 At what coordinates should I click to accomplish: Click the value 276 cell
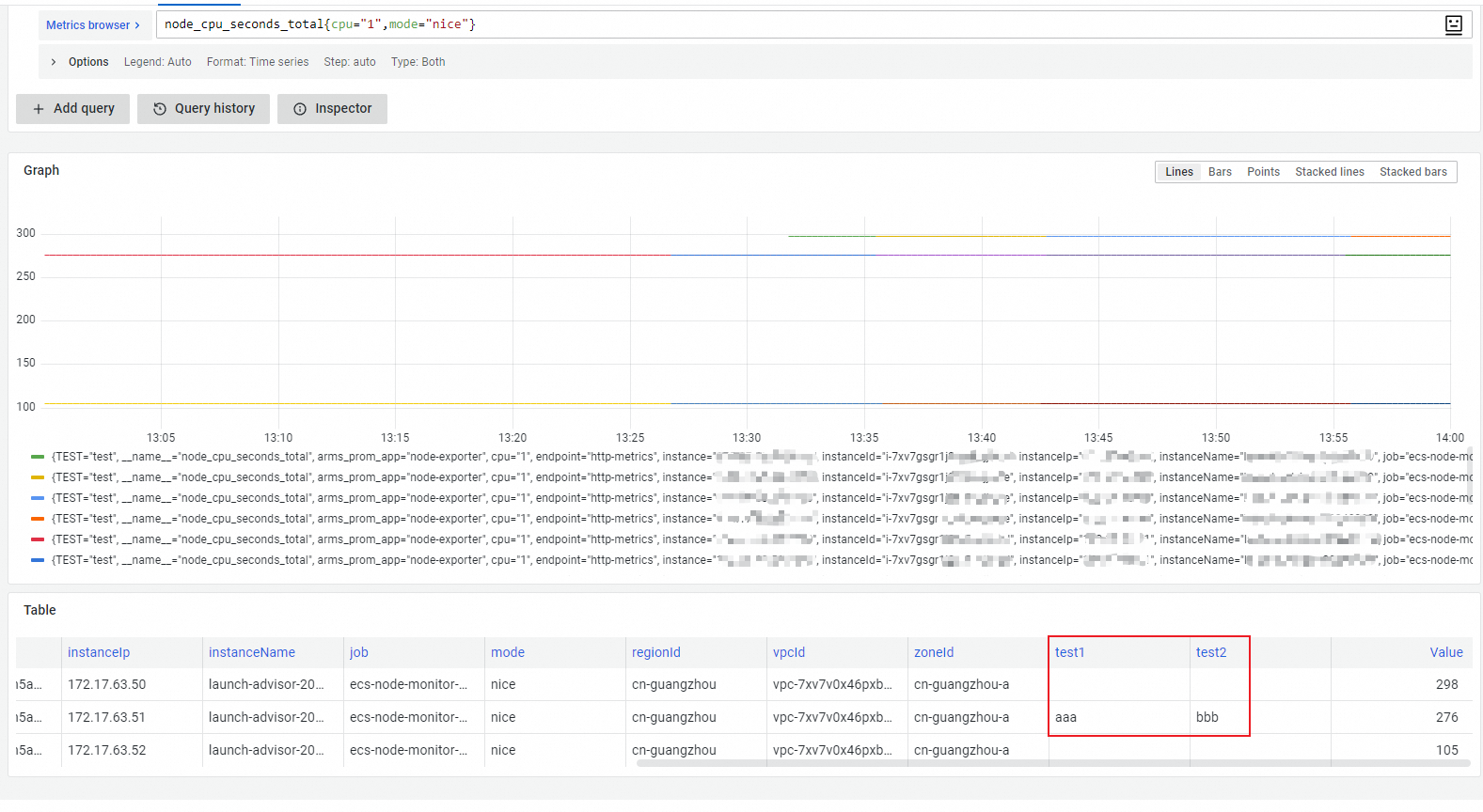[1402, 717]
